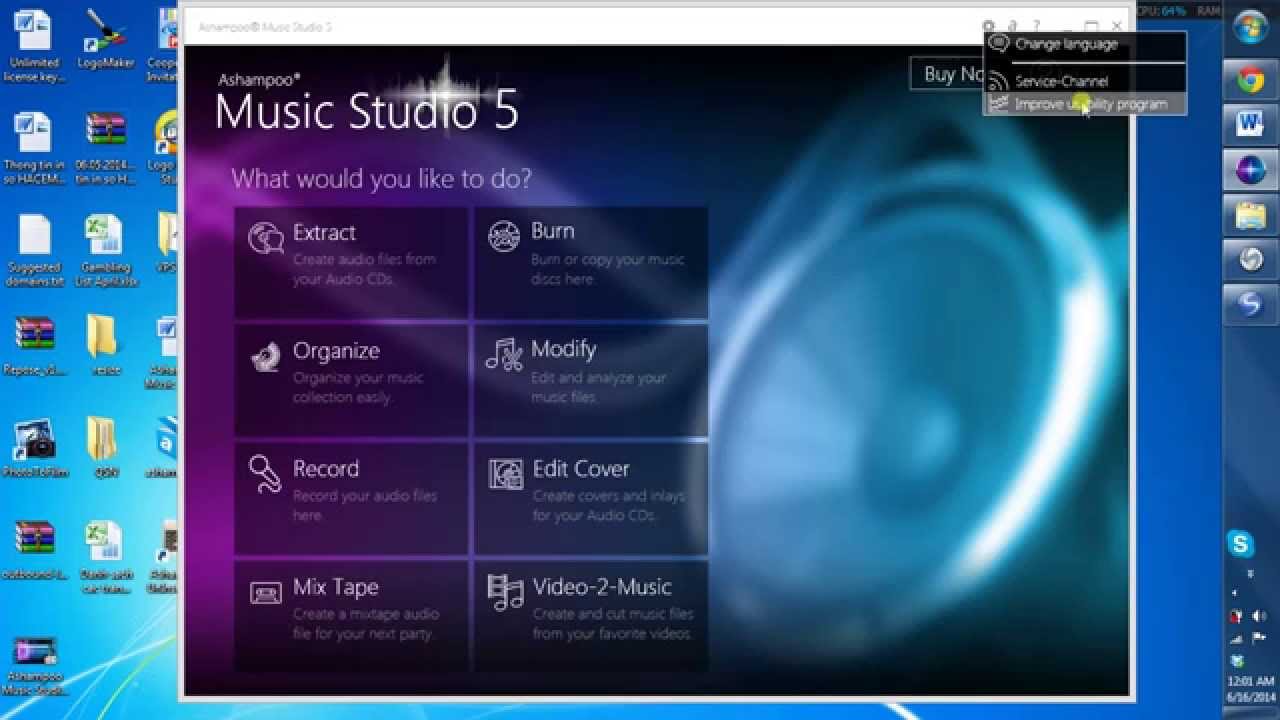Select the Mix Tape tile title

tap(336, 587)
